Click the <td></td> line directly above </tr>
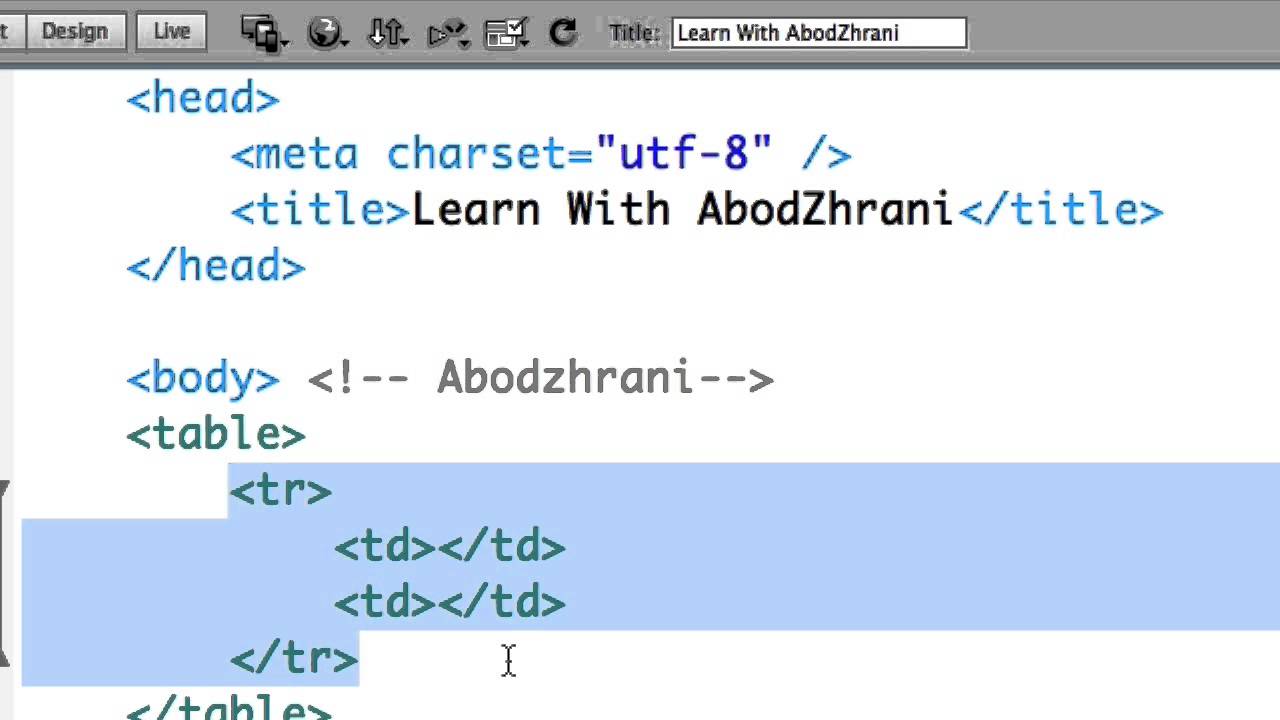This screenshot has width=1280, height=720. (x=450, y=603)
